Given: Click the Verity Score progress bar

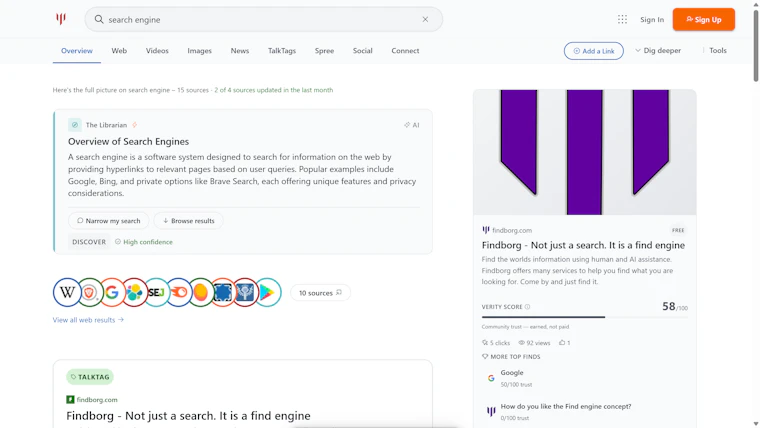Looking at the screenshot, I should coord(585,317).
